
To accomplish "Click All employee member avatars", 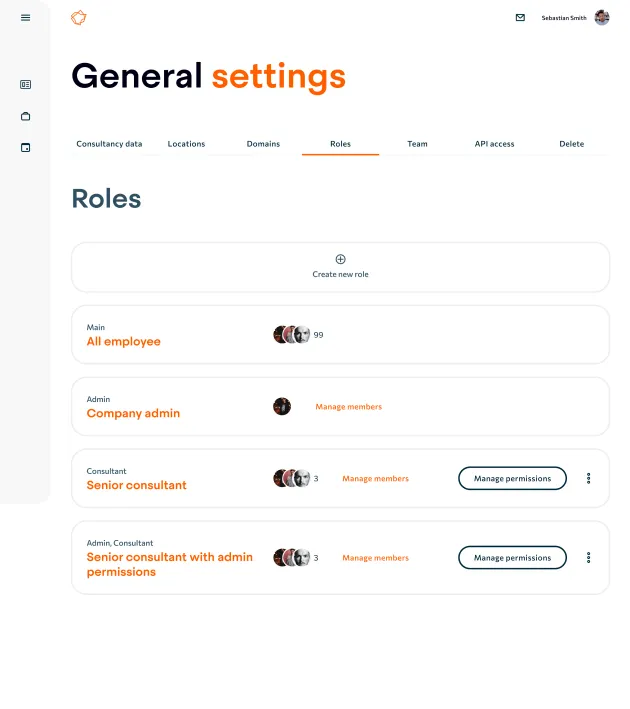I will [x=292, y=335].
